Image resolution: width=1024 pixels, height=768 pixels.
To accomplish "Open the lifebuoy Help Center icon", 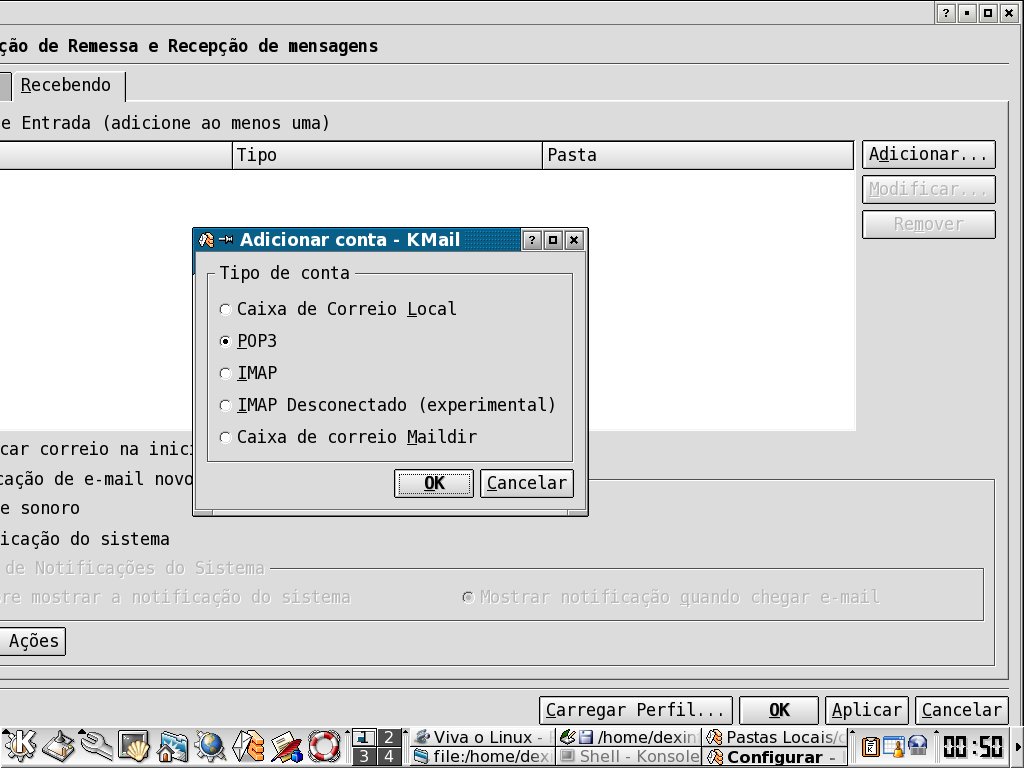I will click(x=325, y=746).
